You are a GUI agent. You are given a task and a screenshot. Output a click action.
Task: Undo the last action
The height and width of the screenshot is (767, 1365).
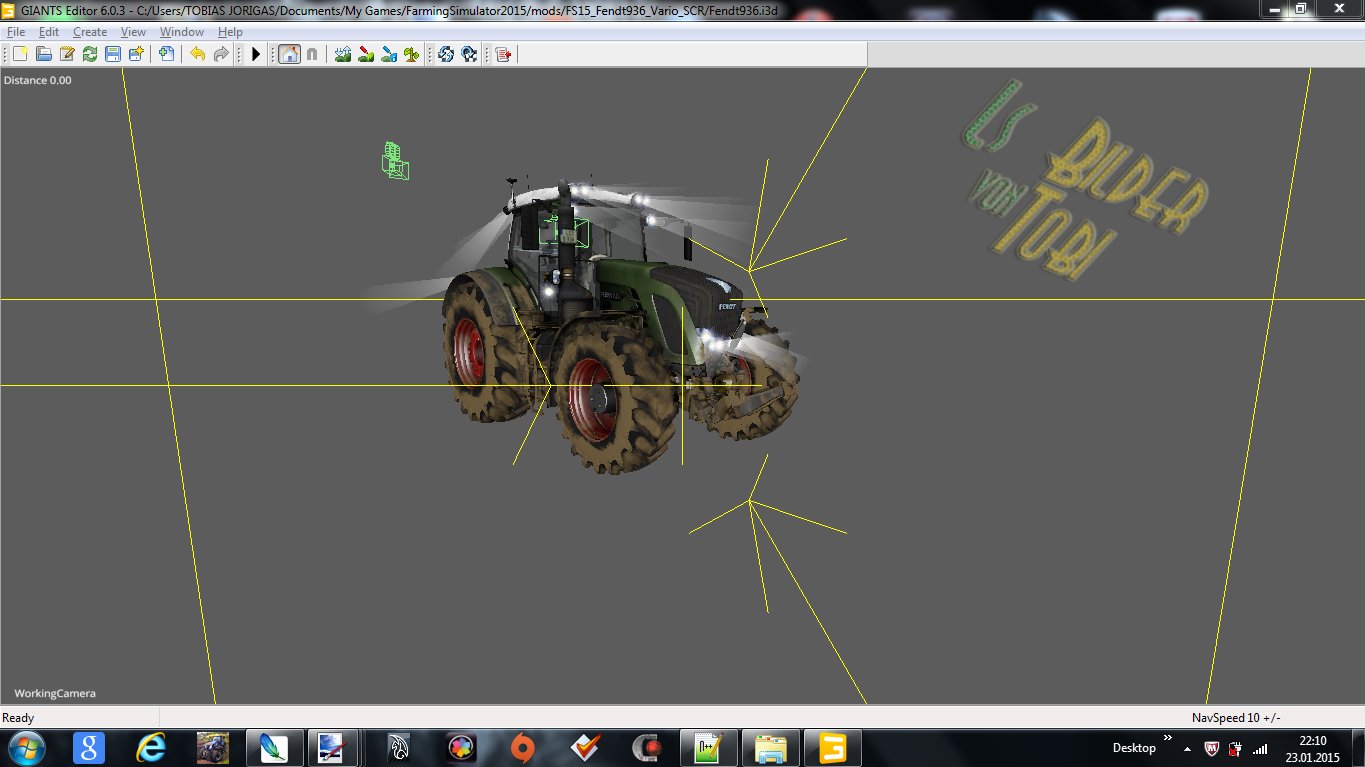197,54
